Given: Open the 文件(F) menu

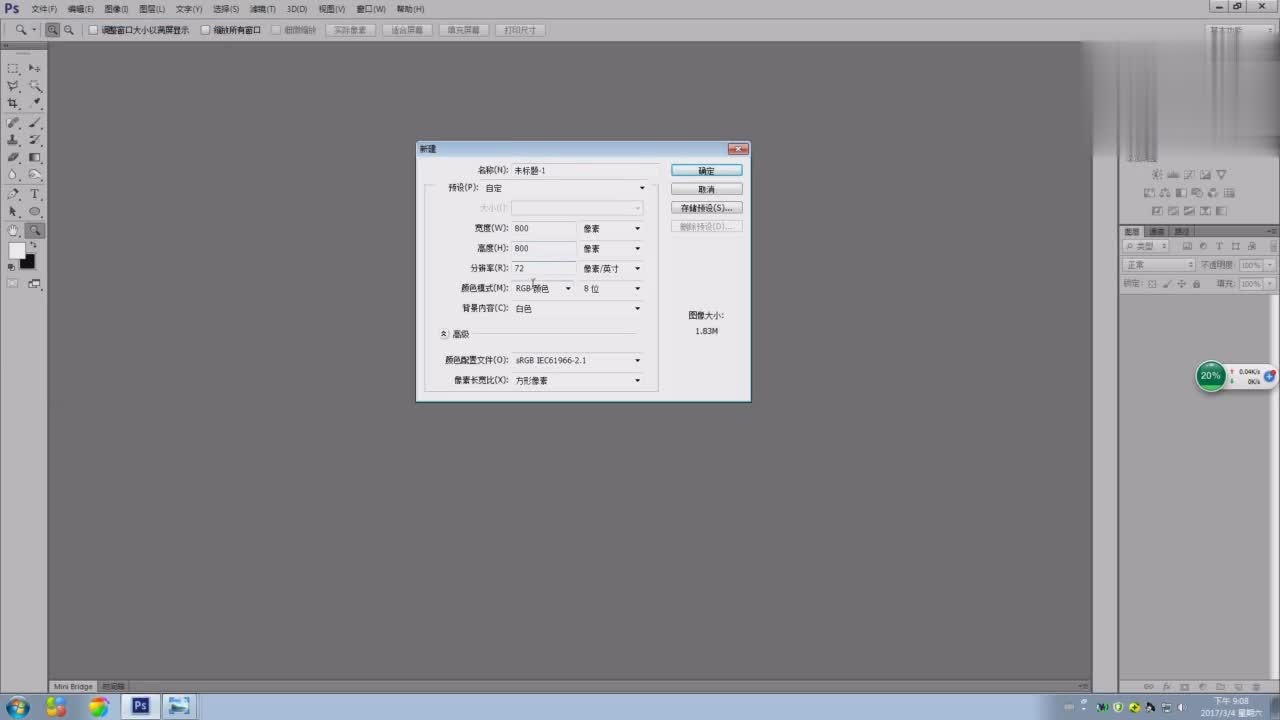Looking at the screenshot, I should tap(44, 9).
